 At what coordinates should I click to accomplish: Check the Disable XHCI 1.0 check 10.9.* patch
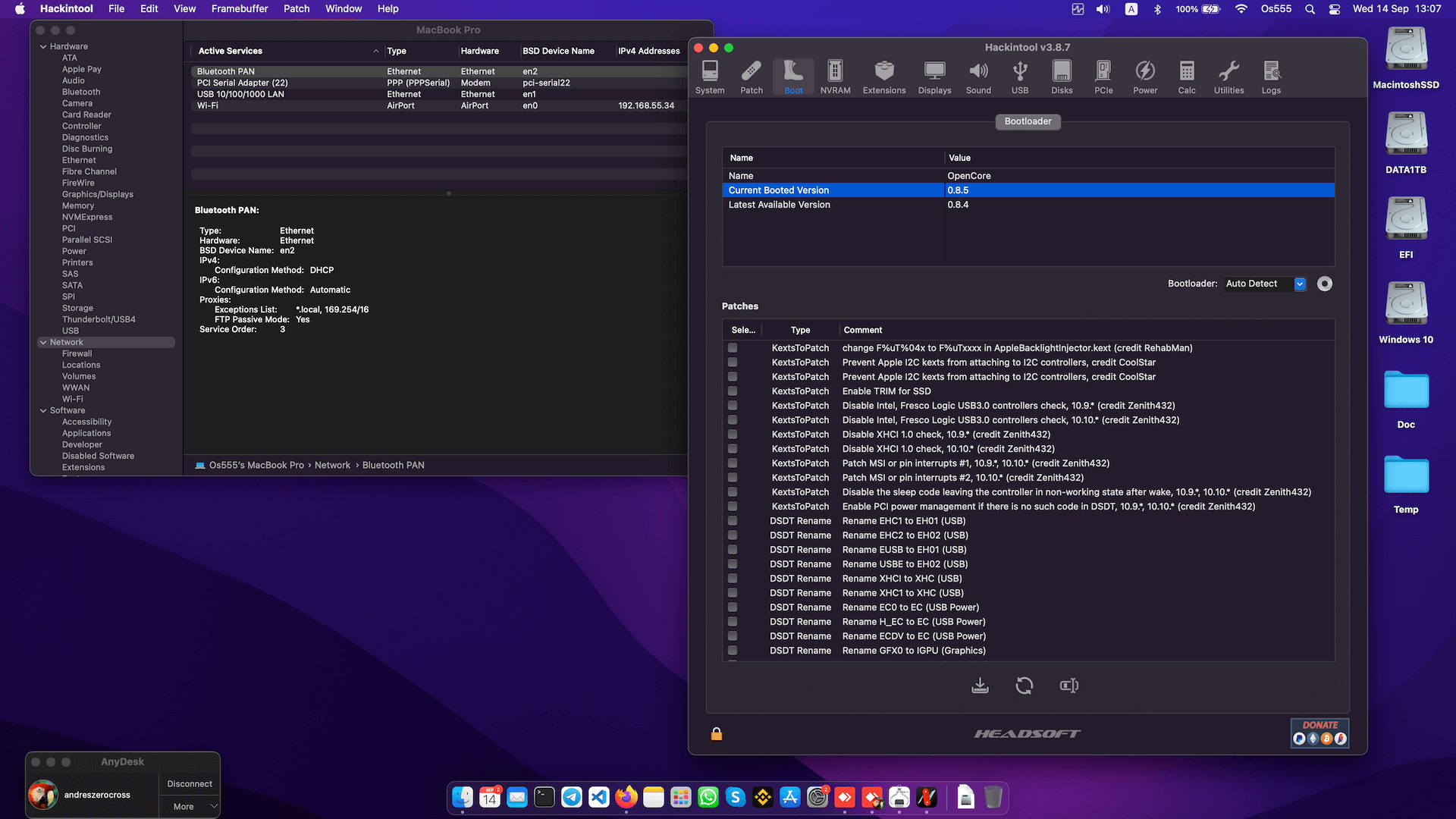tap(733, 435)
